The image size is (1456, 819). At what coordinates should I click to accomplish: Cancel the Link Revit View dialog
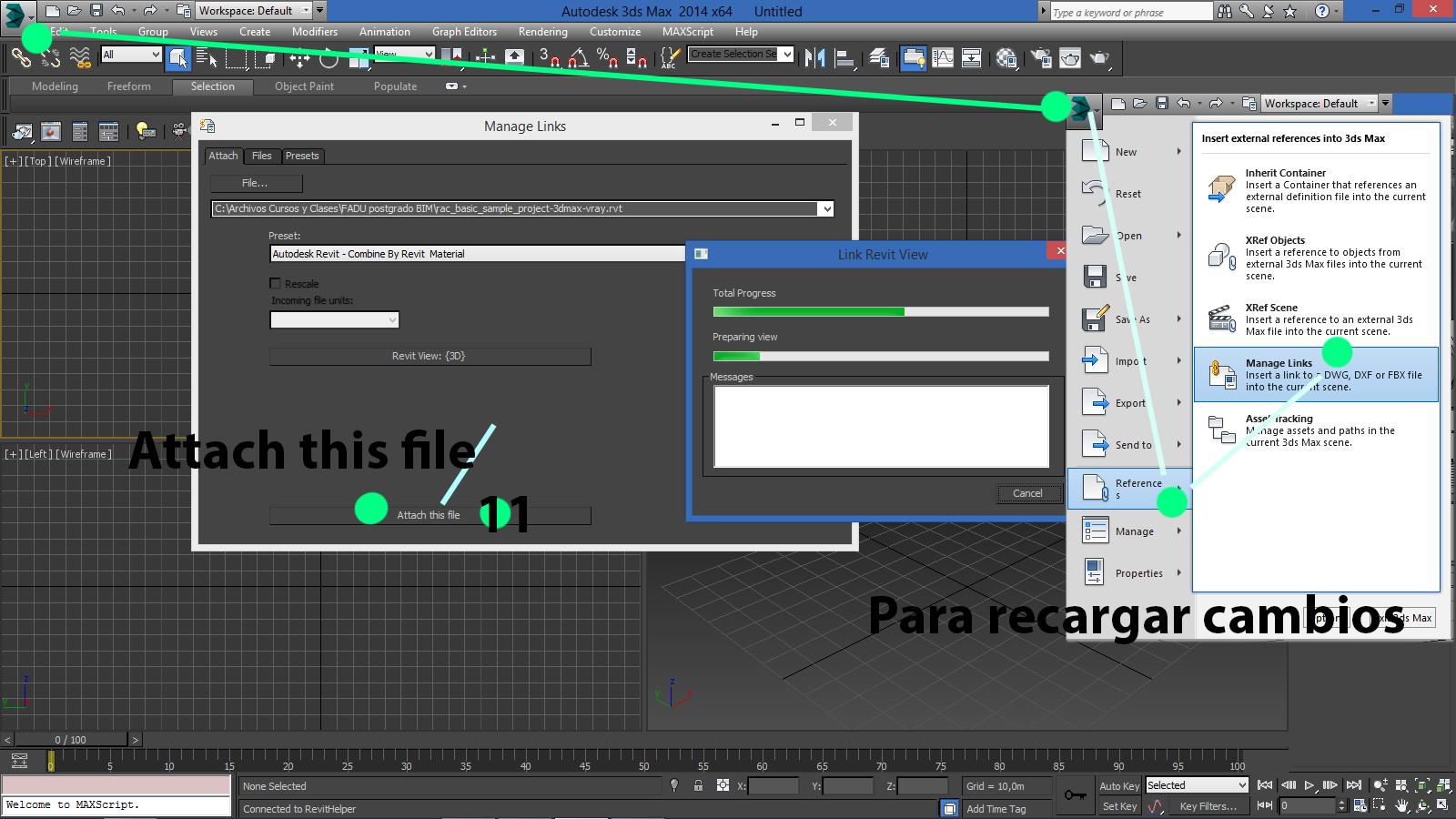coord(1028,493)
